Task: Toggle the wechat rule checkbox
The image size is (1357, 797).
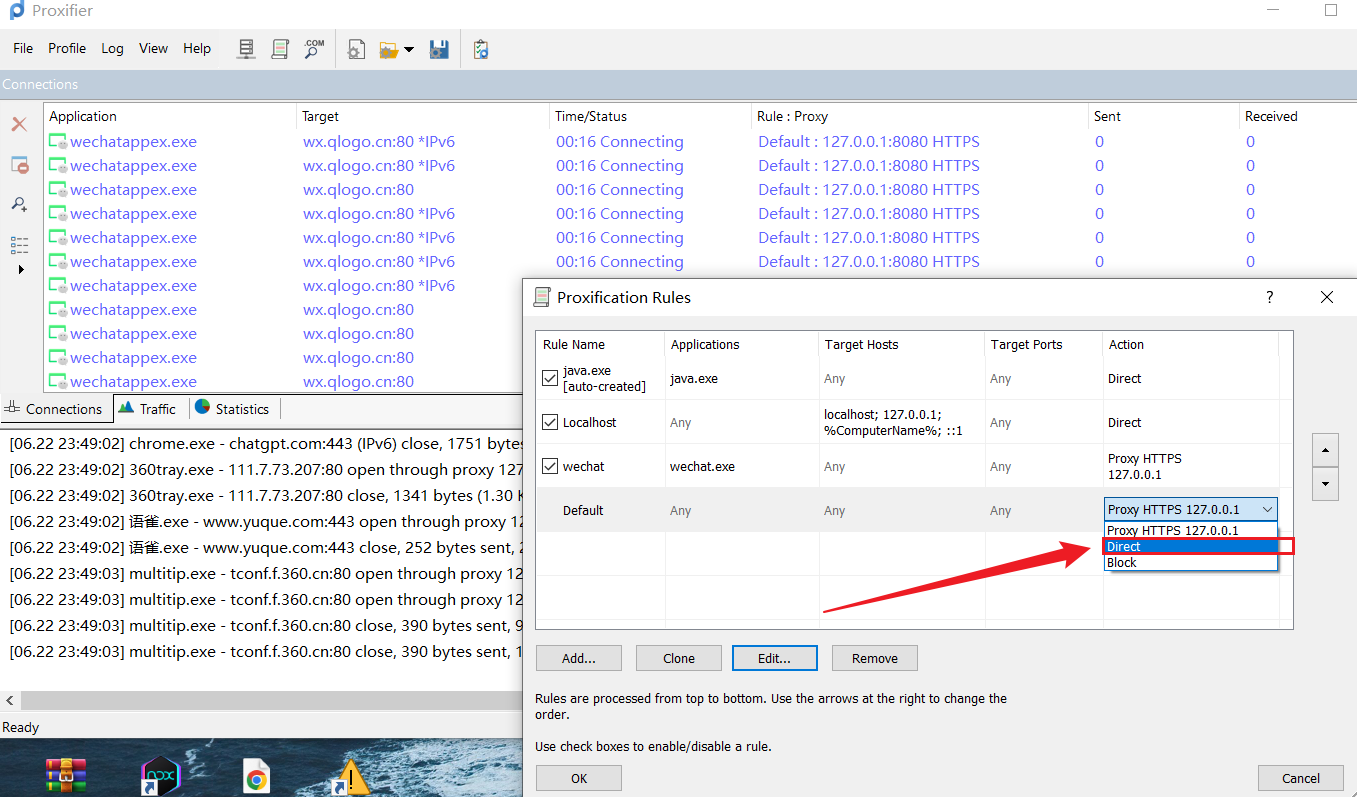Action: tap(550, 466)
